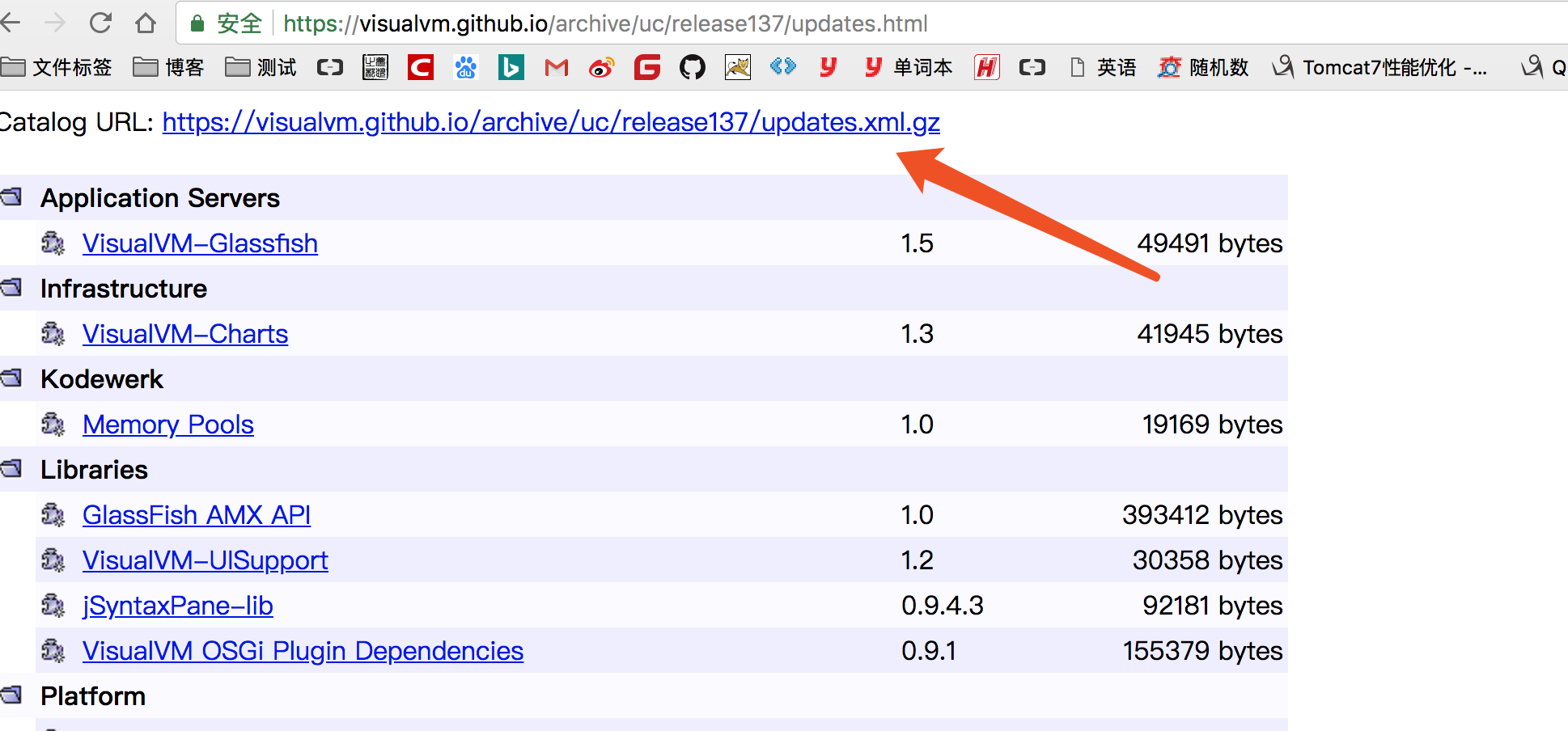Screen dimensions: 1568x731
Task: Click the module icon beside GlassFish AMX API
Action: [53, 515]
